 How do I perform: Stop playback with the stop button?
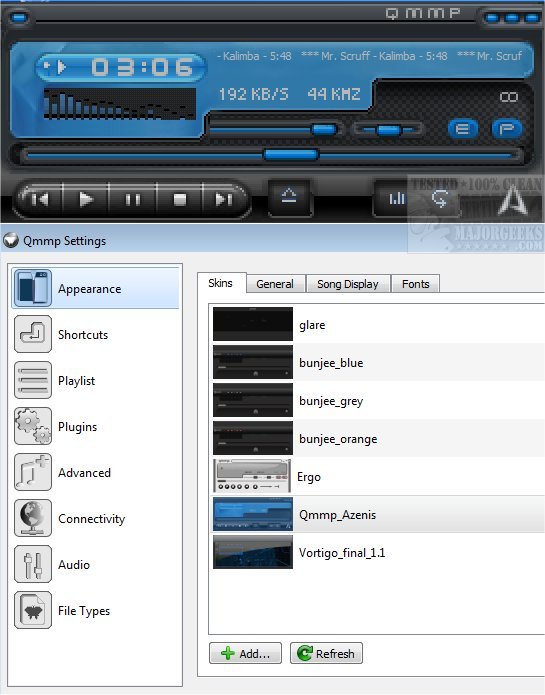(x=179, y=199)
